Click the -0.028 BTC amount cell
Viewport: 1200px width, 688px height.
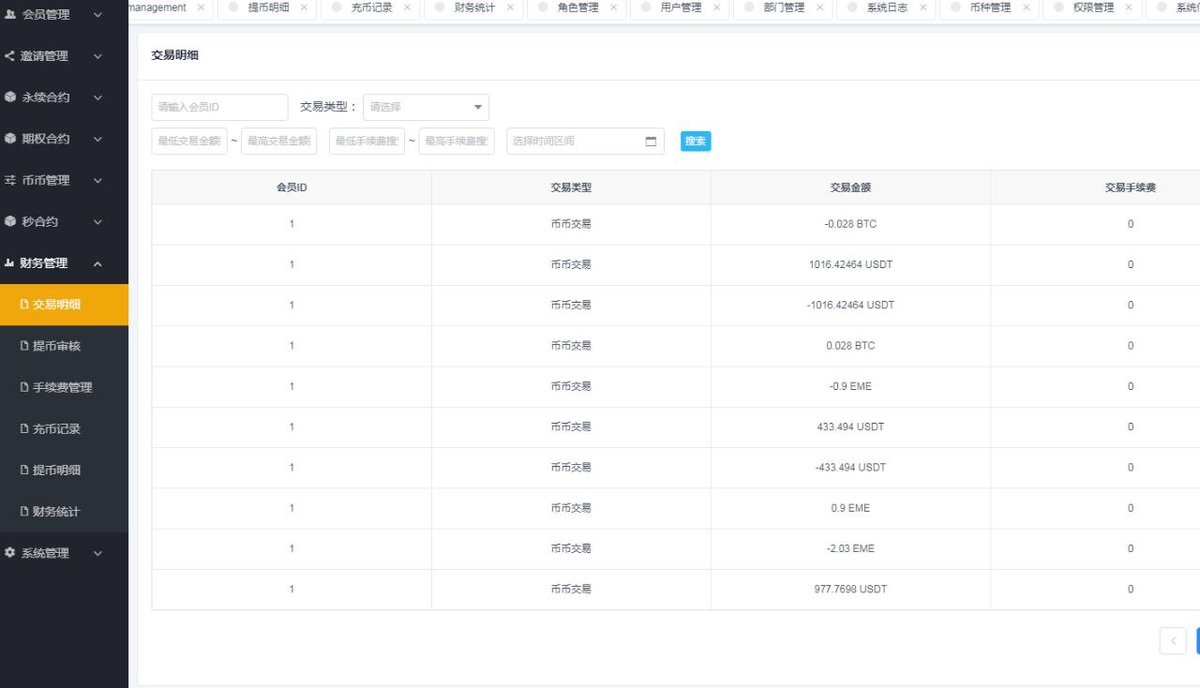850,224
